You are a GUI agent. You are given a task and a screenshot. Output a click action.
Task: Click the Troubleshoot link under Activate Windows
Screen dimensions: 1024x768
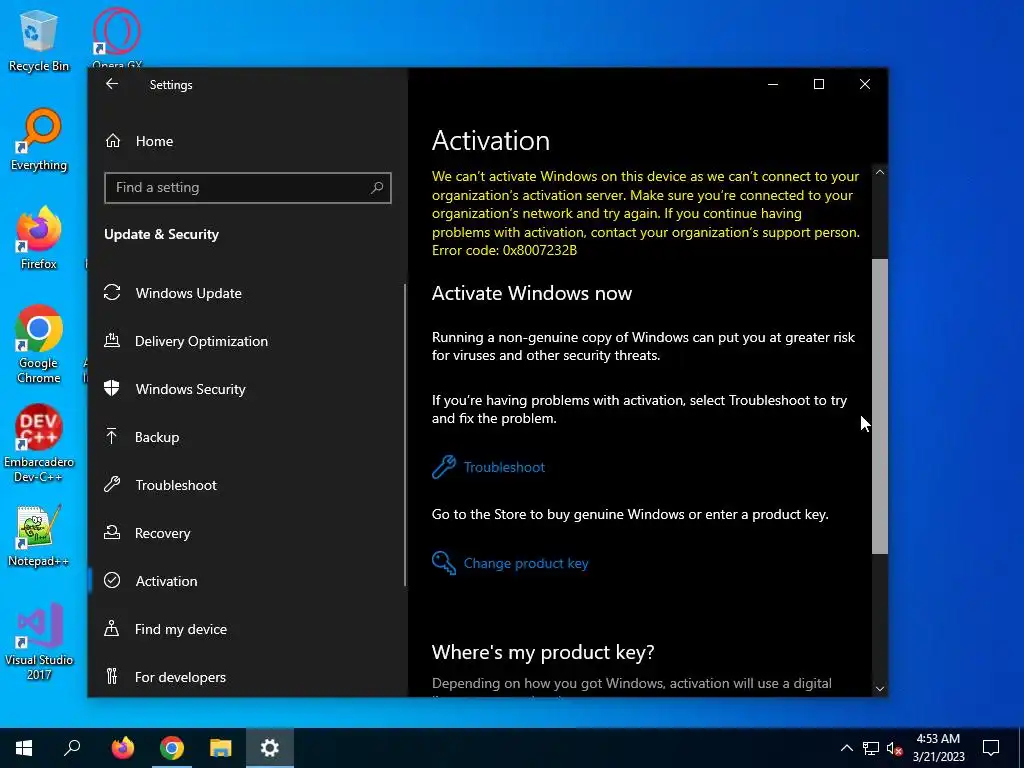coord(504,468)
